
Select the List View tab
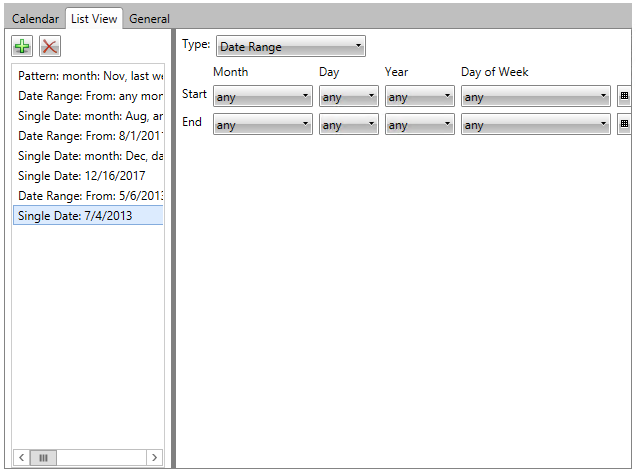(94, 19)
